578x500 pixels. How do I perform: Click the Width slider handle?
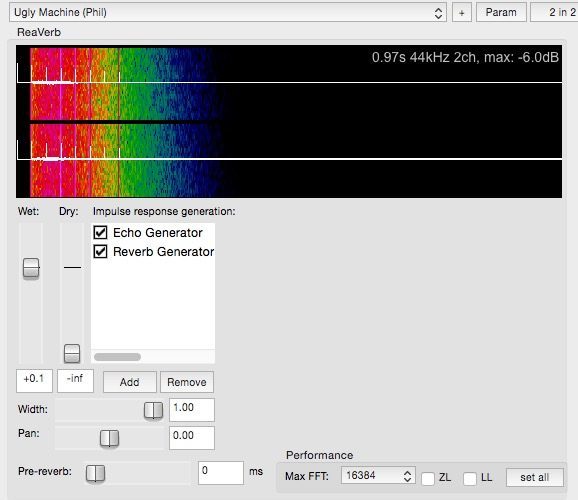[x=153, y=410]
